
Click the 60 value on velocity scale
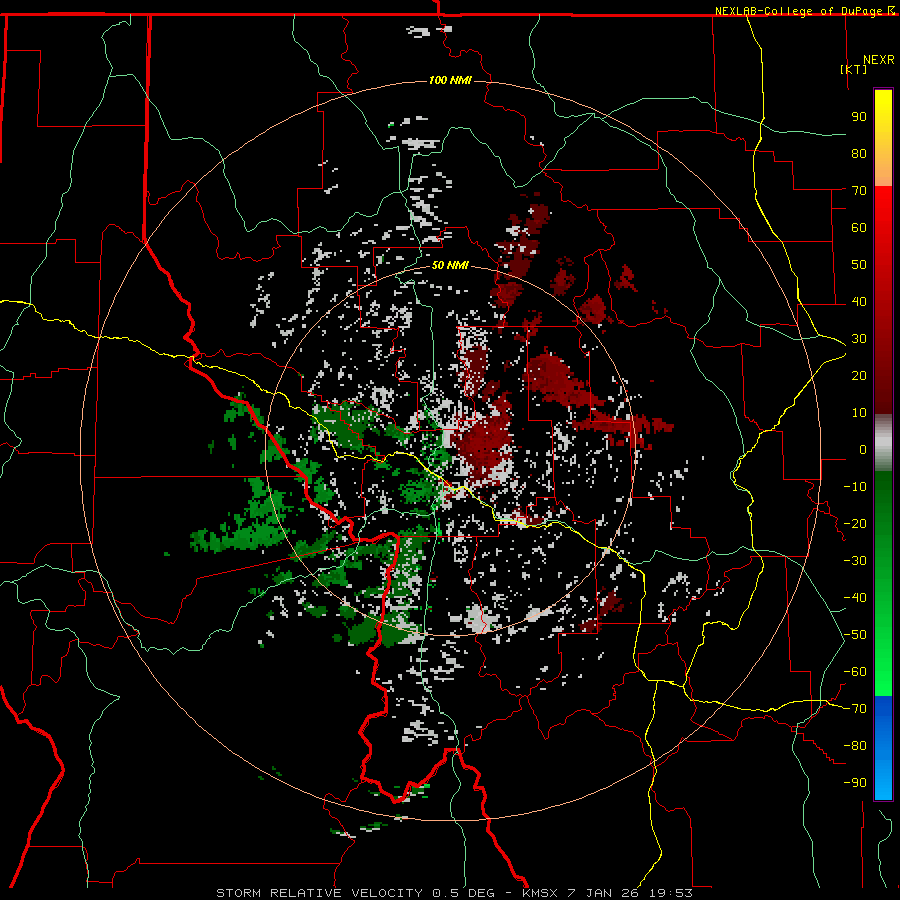point(859,228)
